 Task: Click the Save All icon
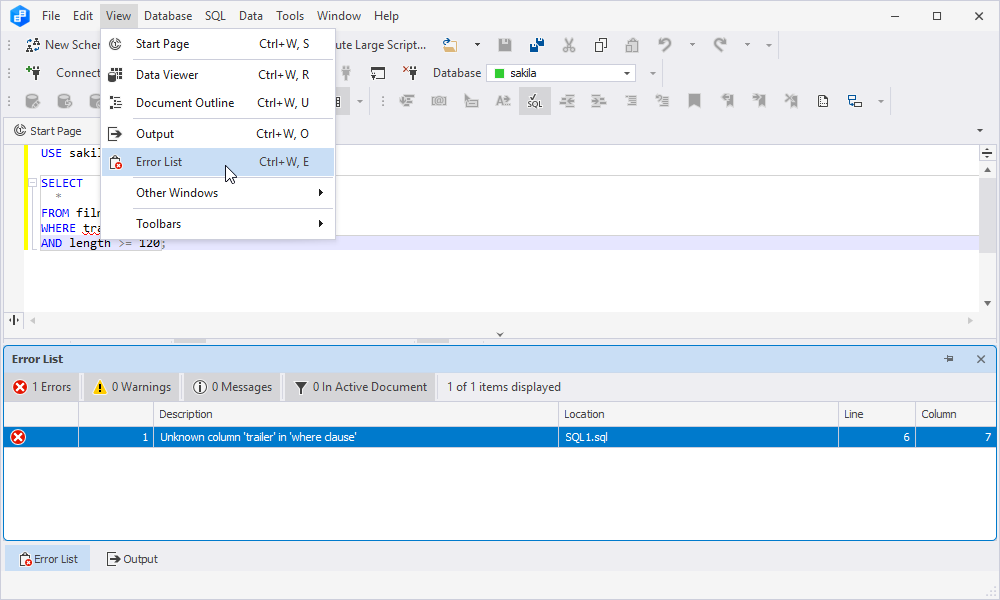(536, 45)
